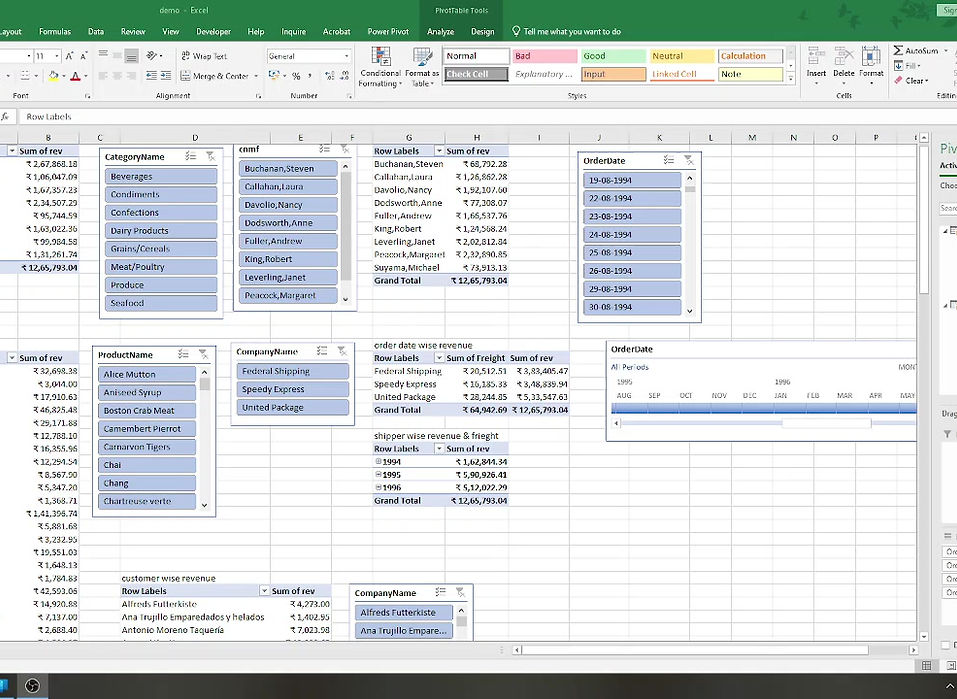Toggle Davolio,Nancy in the cnmf slicer
957x699 pixels.
[x=288, y=205]
